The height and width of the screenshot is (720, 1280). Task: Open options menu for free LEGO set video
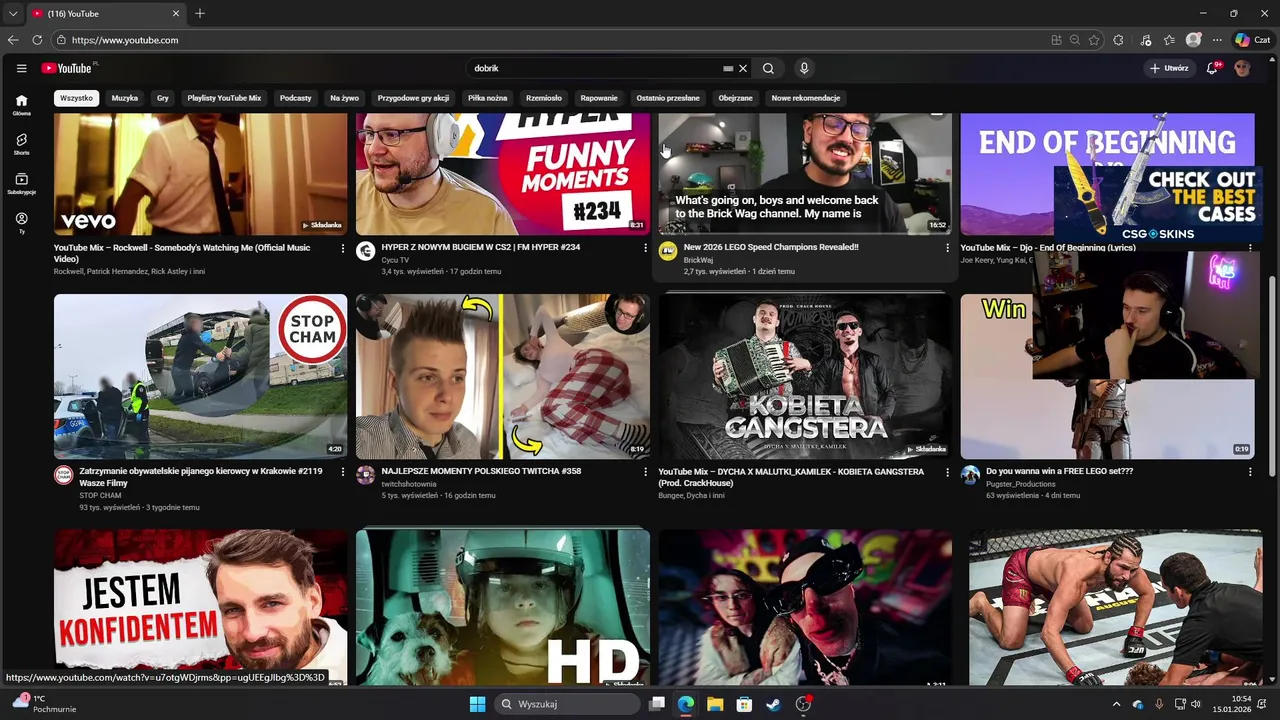[x=1250, y=472]
